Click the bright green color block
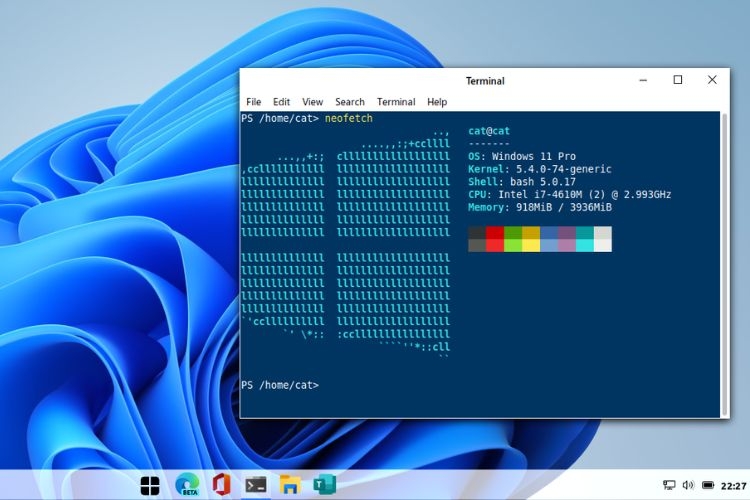 tap(513, 245)
